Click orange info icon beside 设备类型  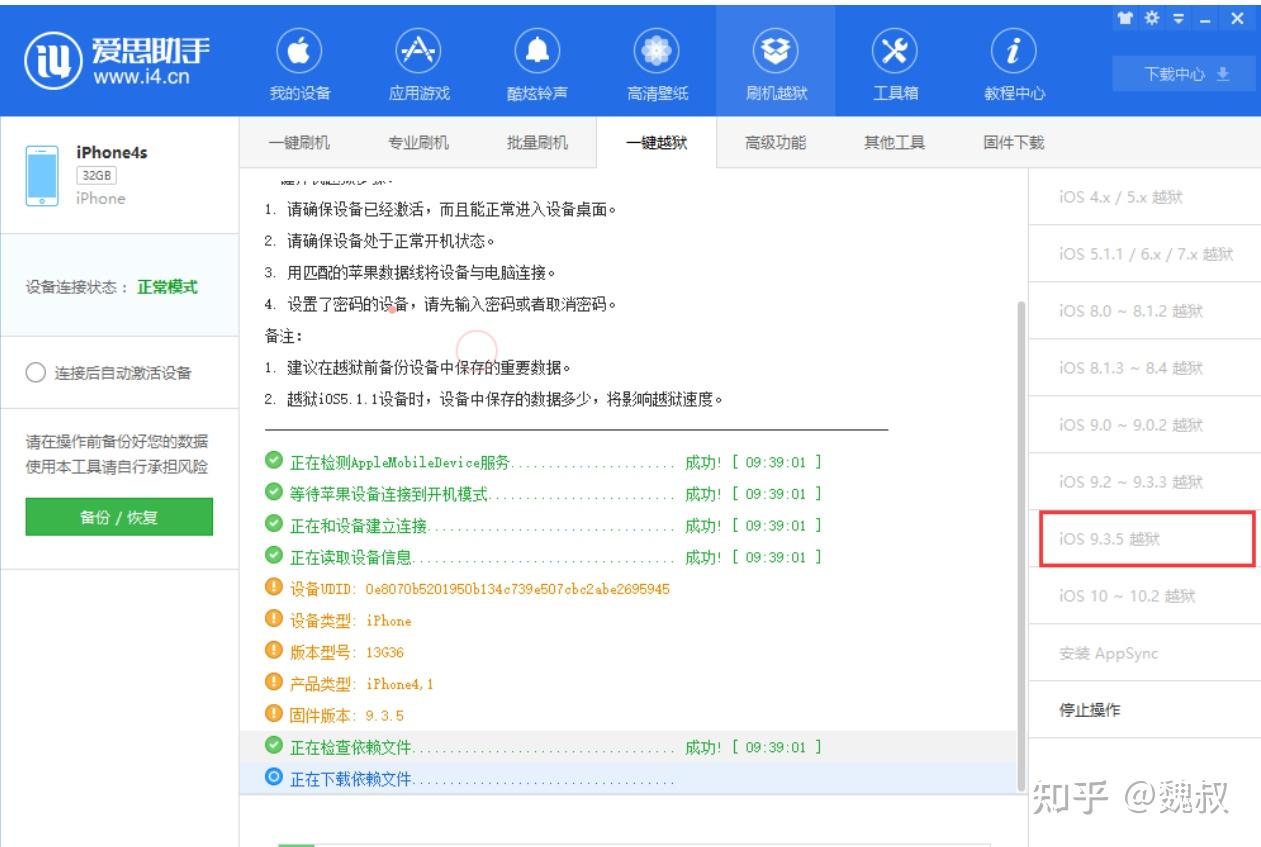pos(274,620)
